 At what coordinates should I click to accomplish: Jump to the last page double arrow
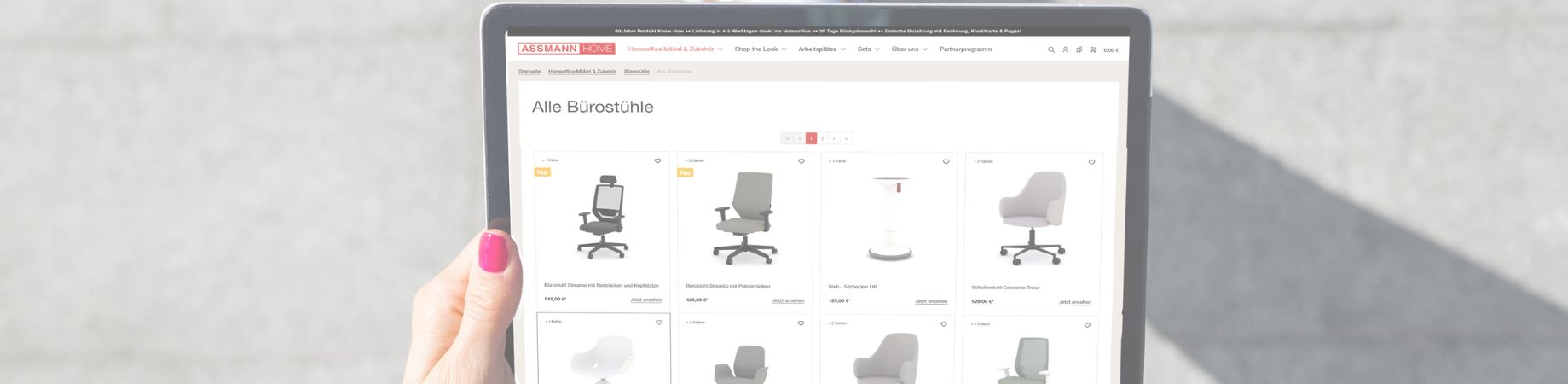pyautogui.click(x=847, y=138)
